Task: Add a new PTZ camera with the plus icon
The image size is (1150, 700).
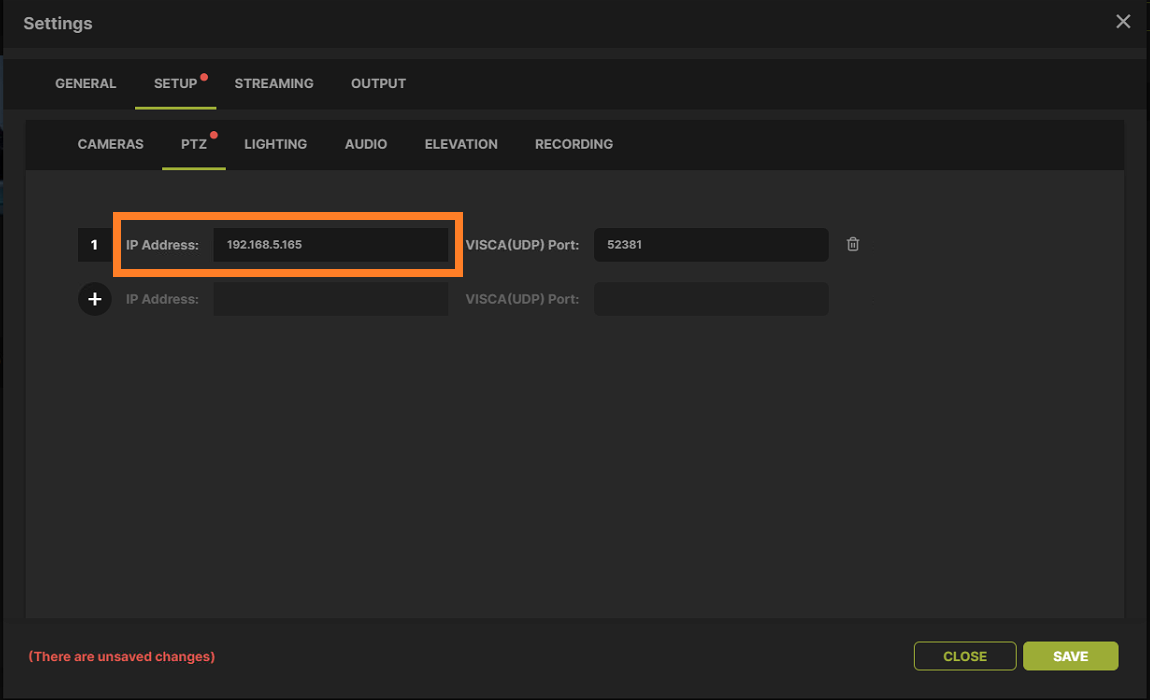Action: [94, 299]
